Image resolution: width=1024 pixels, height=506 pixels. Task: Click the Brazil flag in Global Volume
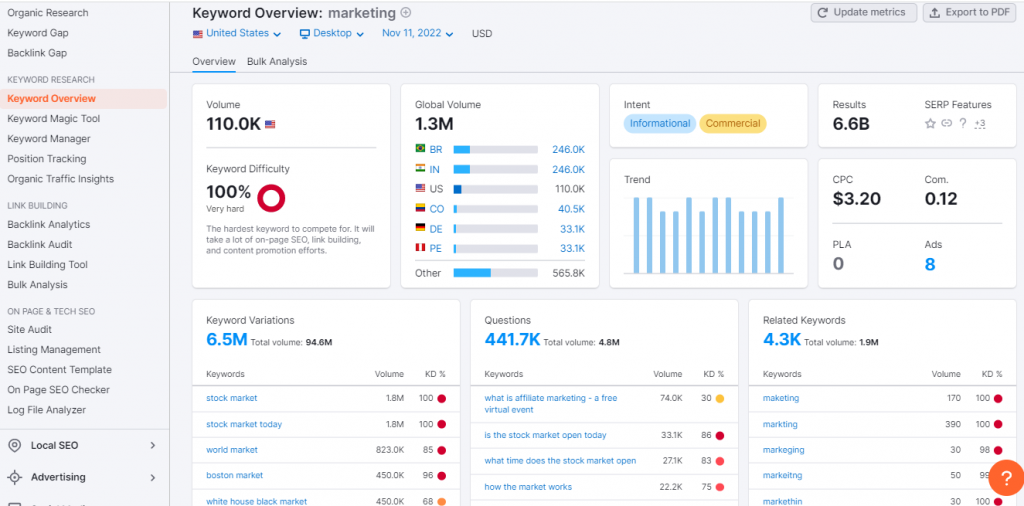(x=421, y=149)
